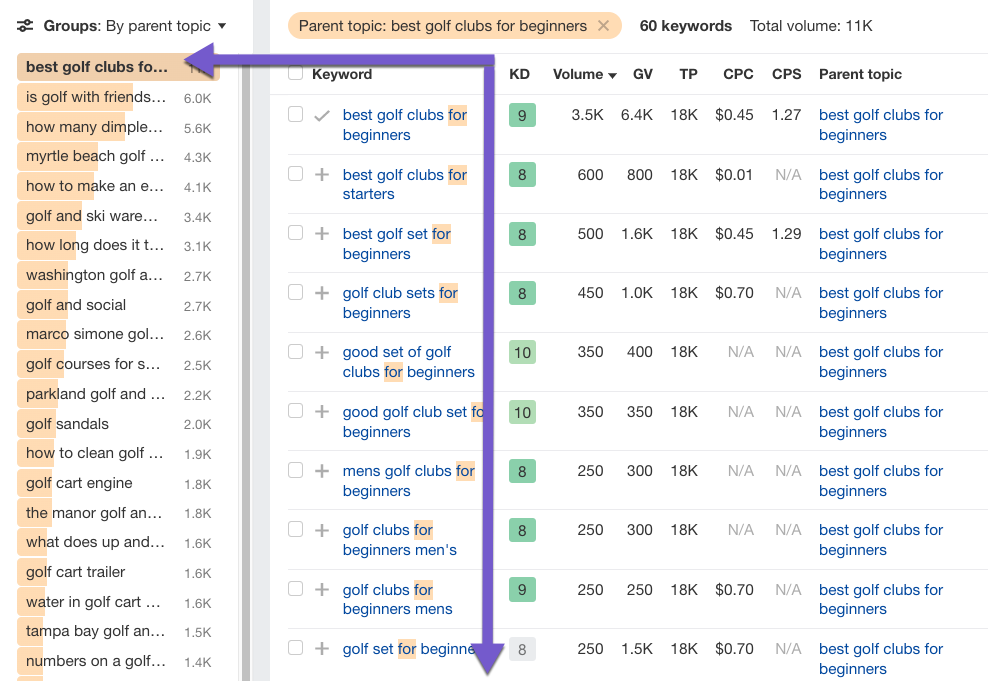Add 'good set of golf clubs for beginners' with plus
988x681 pixels.
(322, 352)
